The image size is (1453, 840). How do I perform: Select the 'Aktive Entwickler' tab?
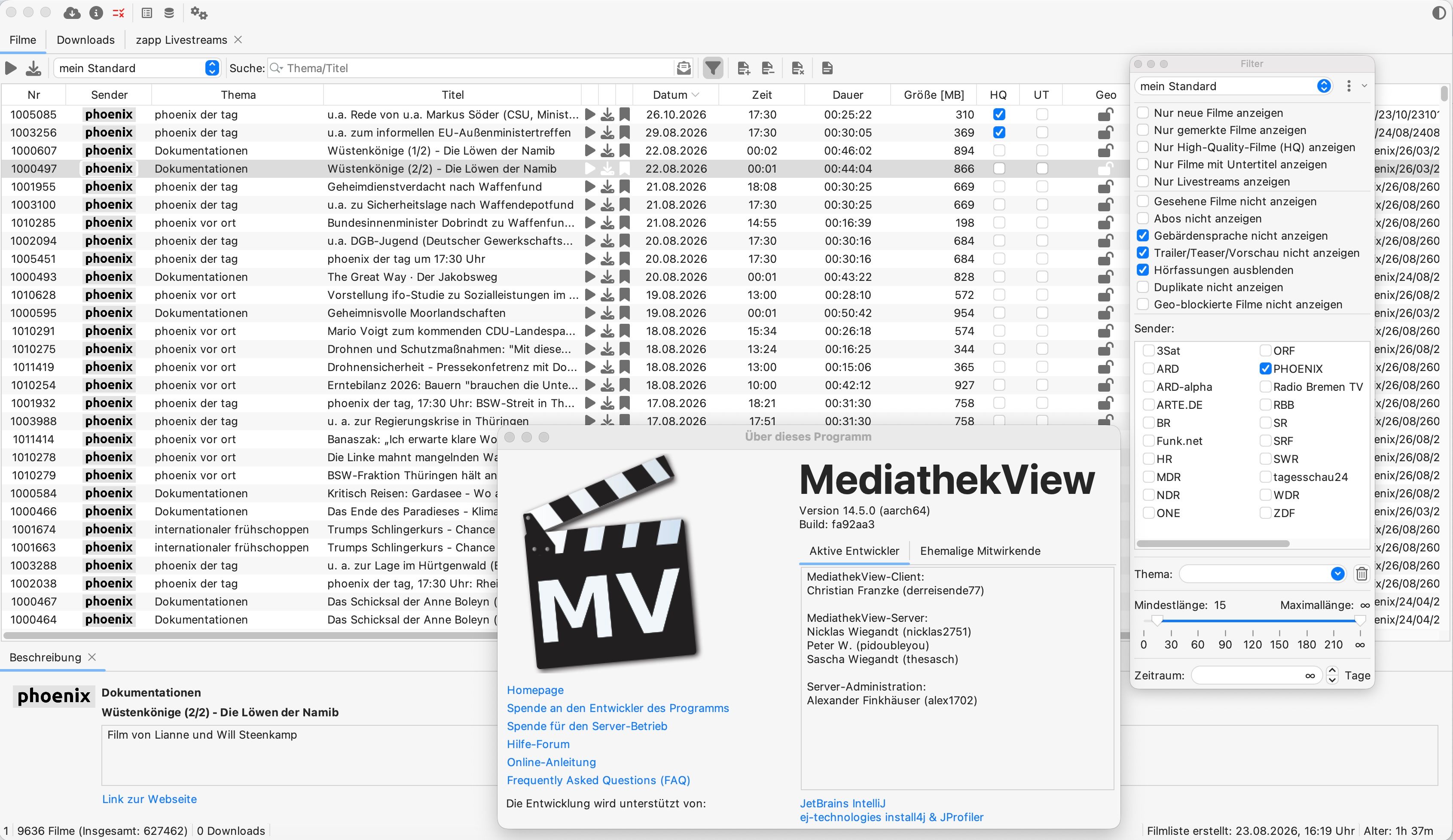point(854,551)
